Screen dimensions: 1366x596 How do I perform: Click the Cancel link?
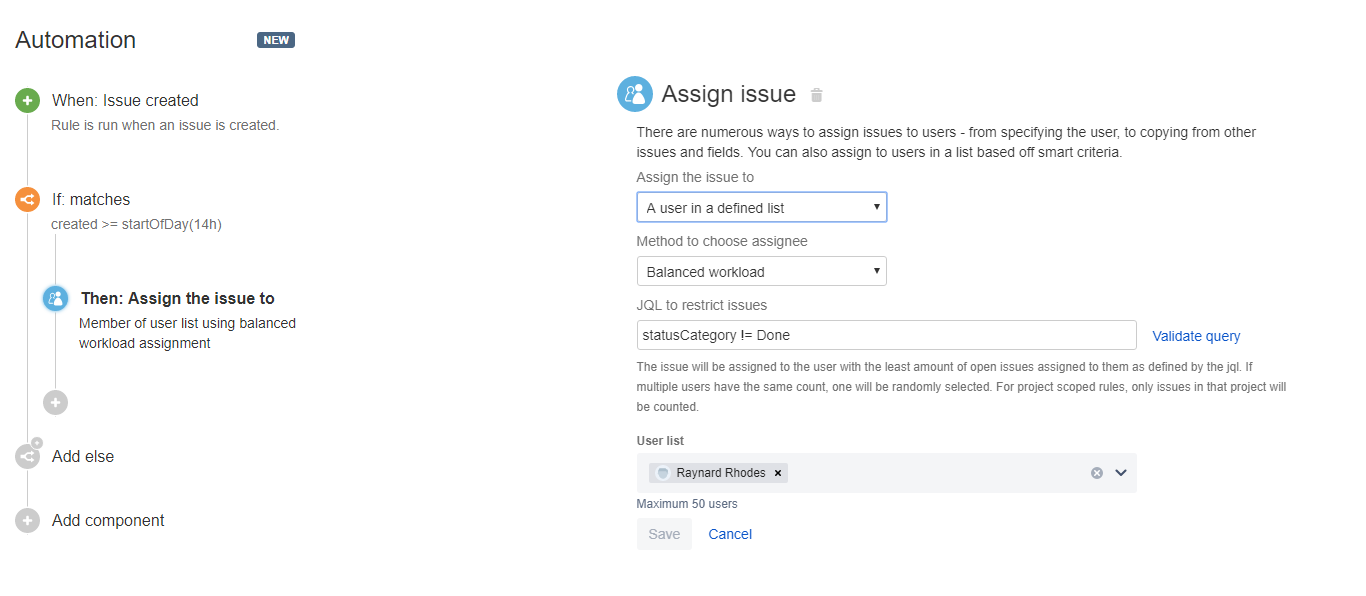[x=730, y=534]
